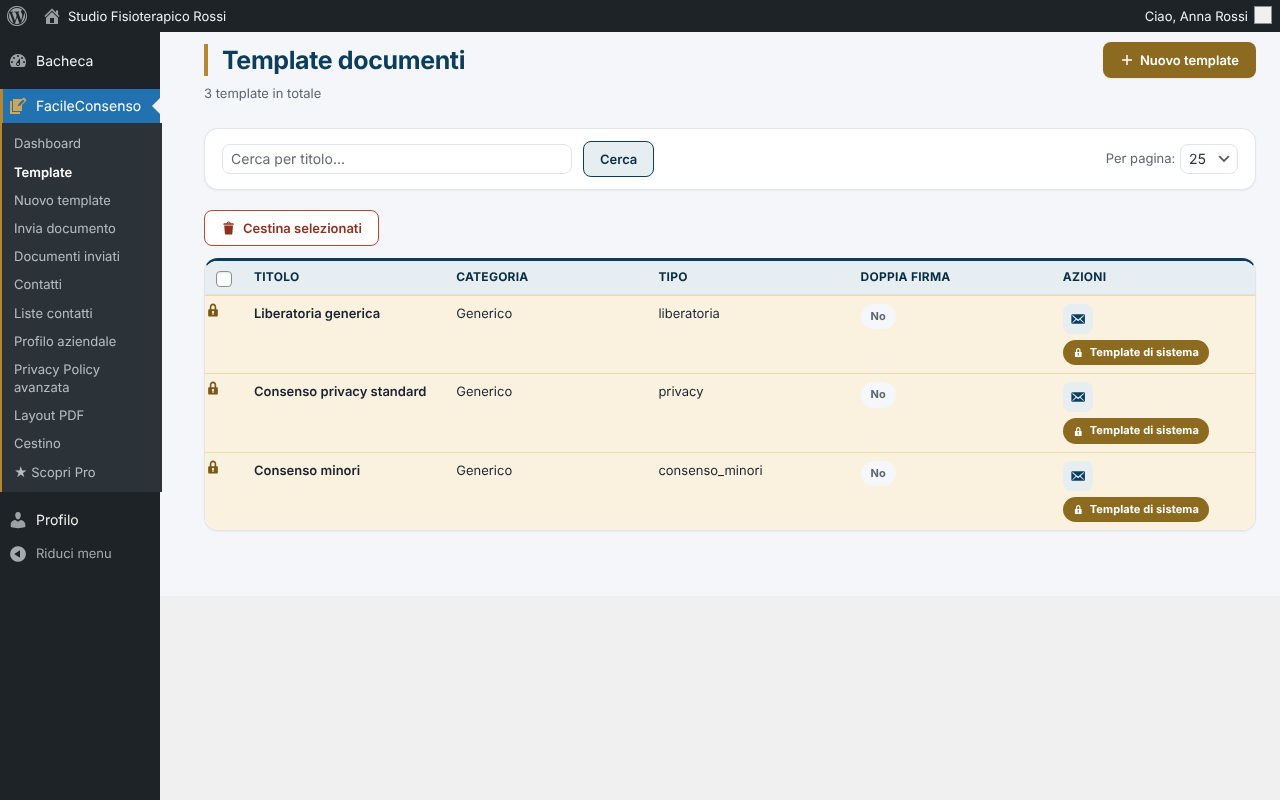Tick the select-all checkbox in table header
This screenshot has height=800, width=1280.
click(224, 279)
